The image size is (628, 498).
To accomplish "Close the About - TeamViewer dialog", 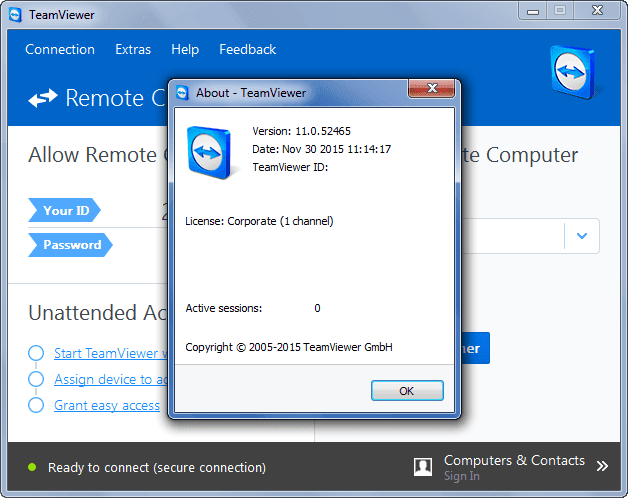I will [x=431, y=88].
